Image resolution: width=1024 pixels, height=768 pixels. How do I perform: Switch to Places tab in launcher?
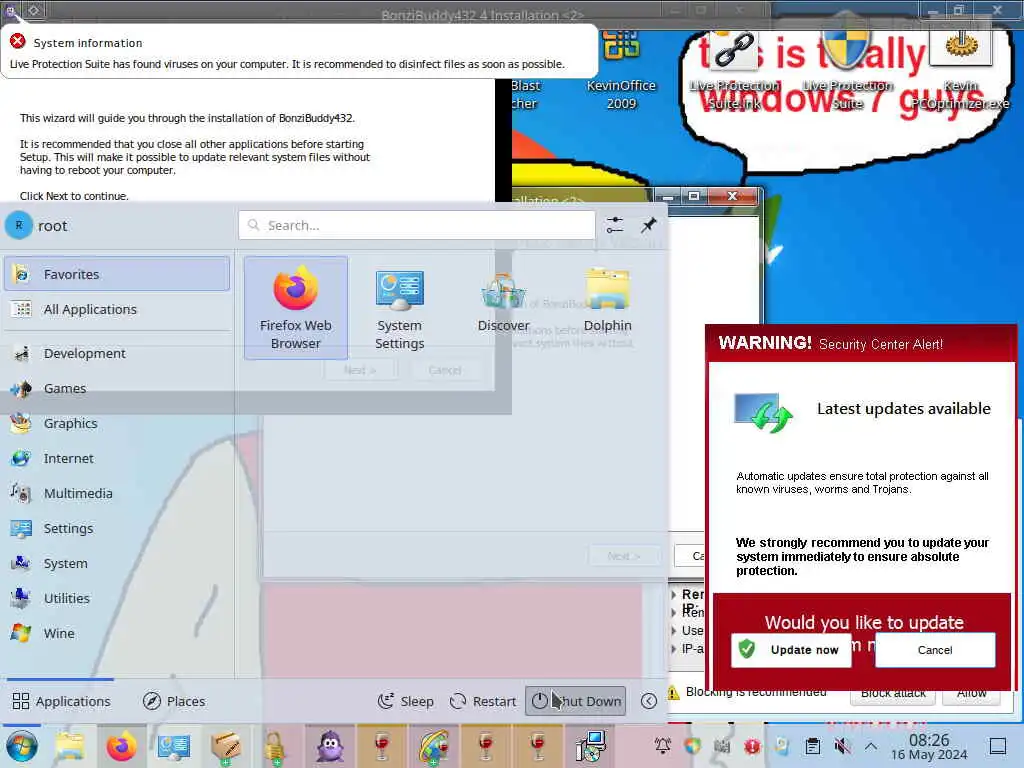[x=174, y=701]
